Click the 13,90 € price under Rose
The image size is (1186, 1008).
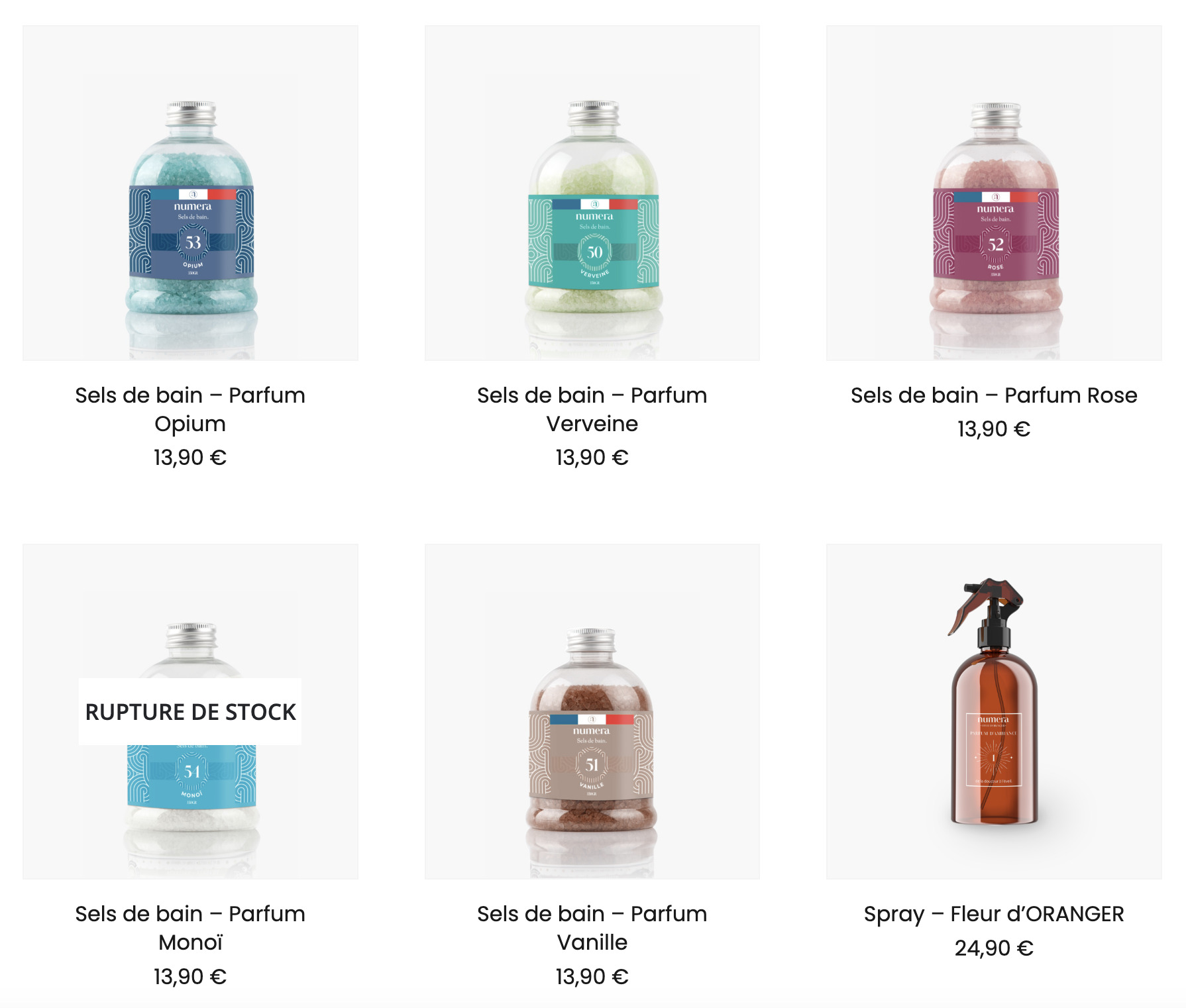point(994,429)
